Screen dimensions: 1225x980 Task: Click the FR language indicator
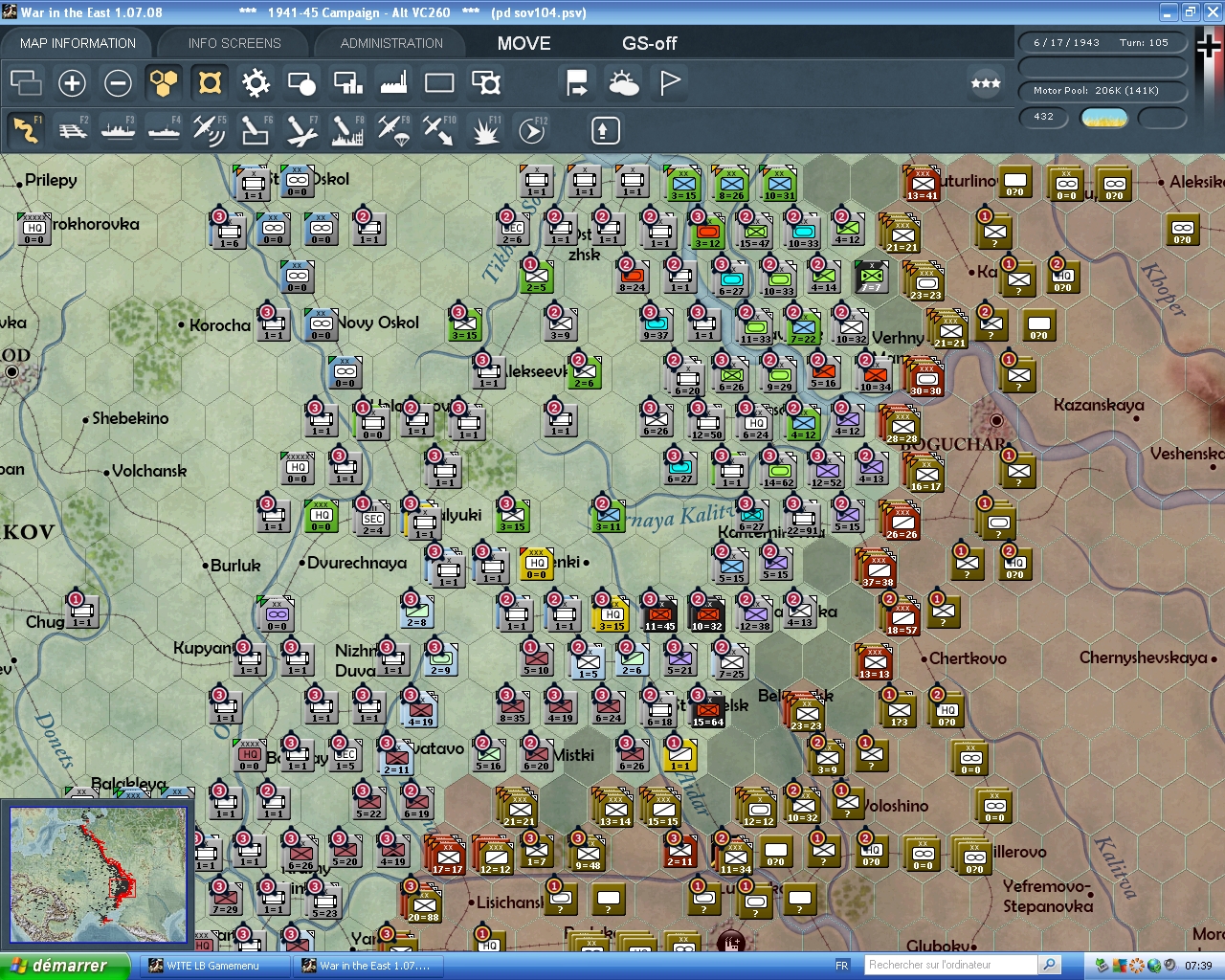click(842, 966)
